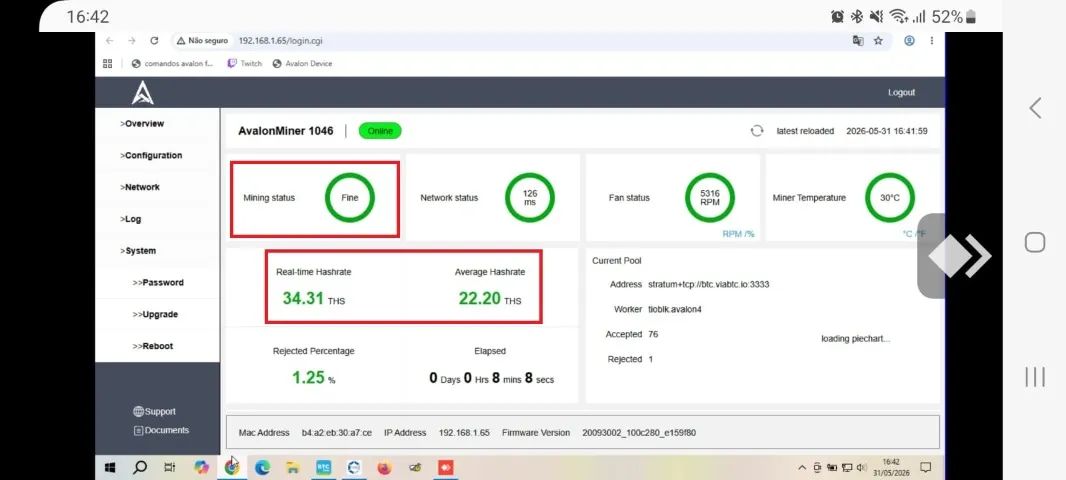Open the Windows notification center icon
Viewport: 1066px width, 480px height.
(x=925, y=467)
